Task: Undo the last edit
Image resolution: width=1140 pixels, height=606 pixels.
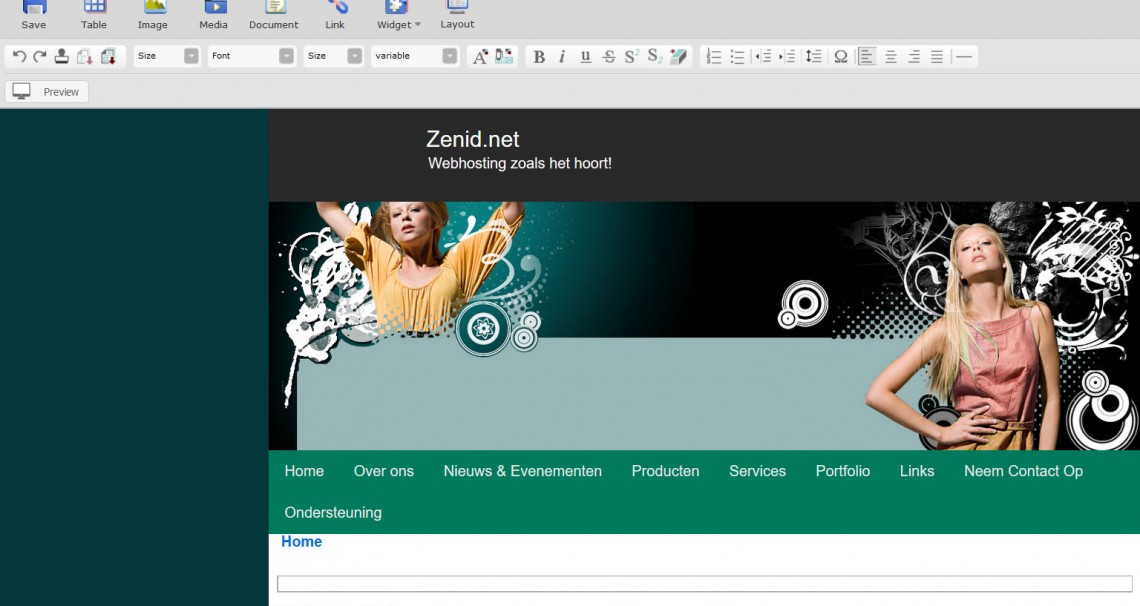Action: (20, 57)
